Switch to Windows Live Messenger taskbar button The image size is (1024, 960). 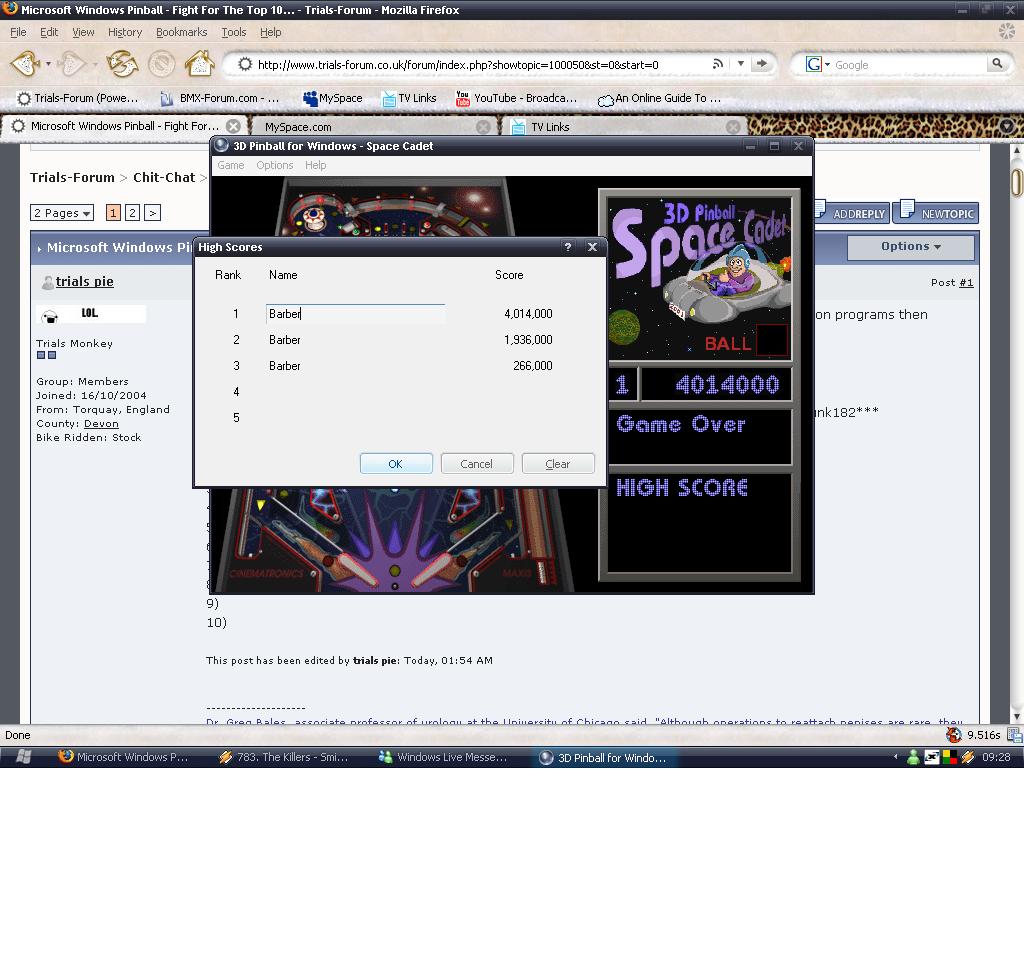[x=444, y=758]
